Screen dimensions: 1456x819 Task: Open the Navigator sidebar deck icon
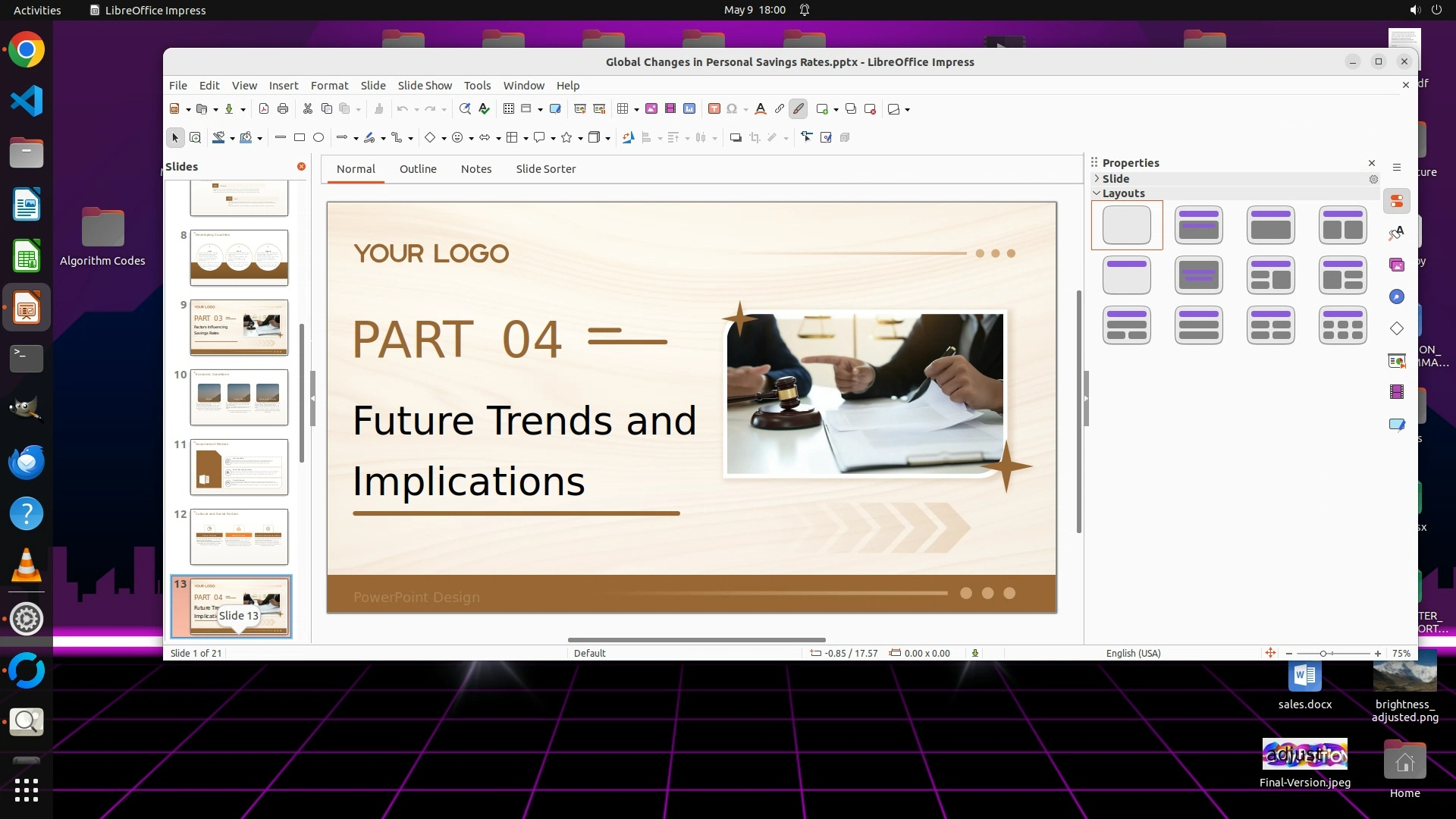pyautogui.click(x=1397, y=297)
